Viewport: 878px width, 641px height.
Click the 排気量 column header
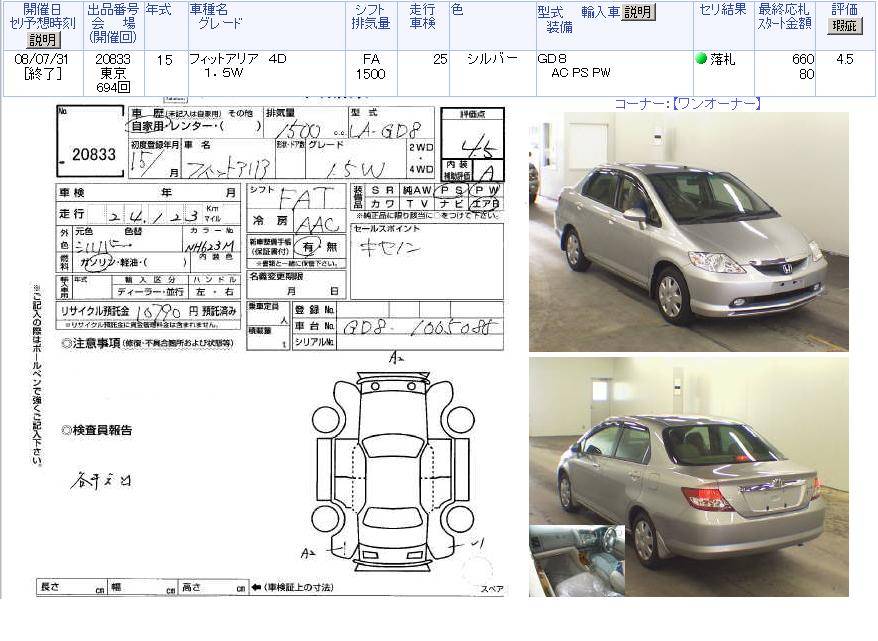click(x=371, y=24)
